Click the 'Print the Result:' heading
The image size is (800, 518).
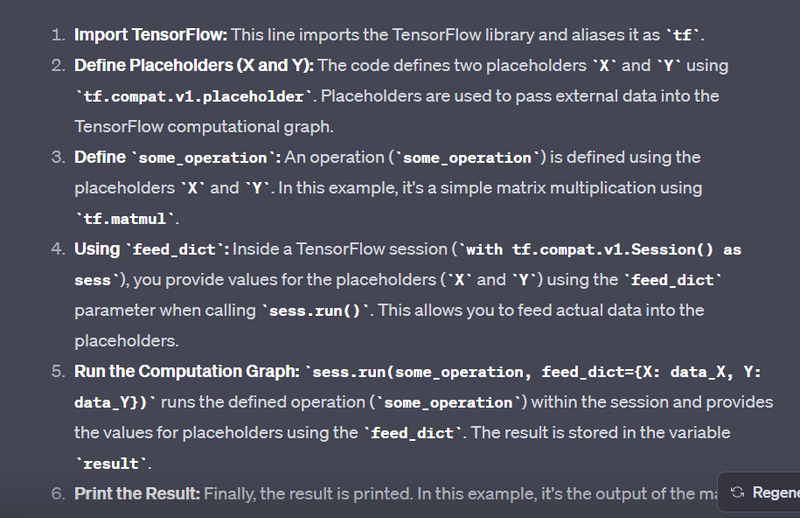(x=137, y=494)
